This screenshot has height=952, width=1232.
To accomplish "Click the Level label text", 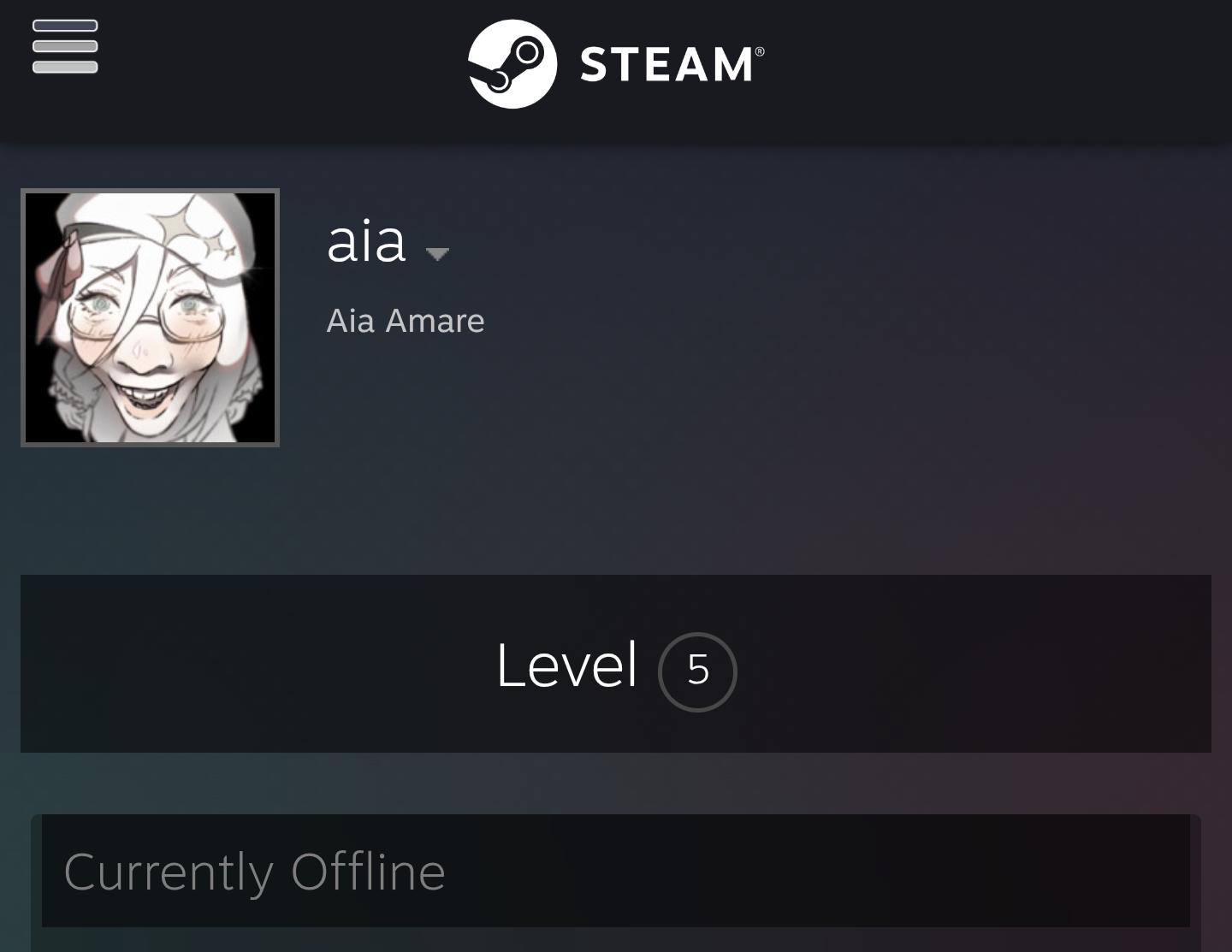I will (x=566, y=665).
